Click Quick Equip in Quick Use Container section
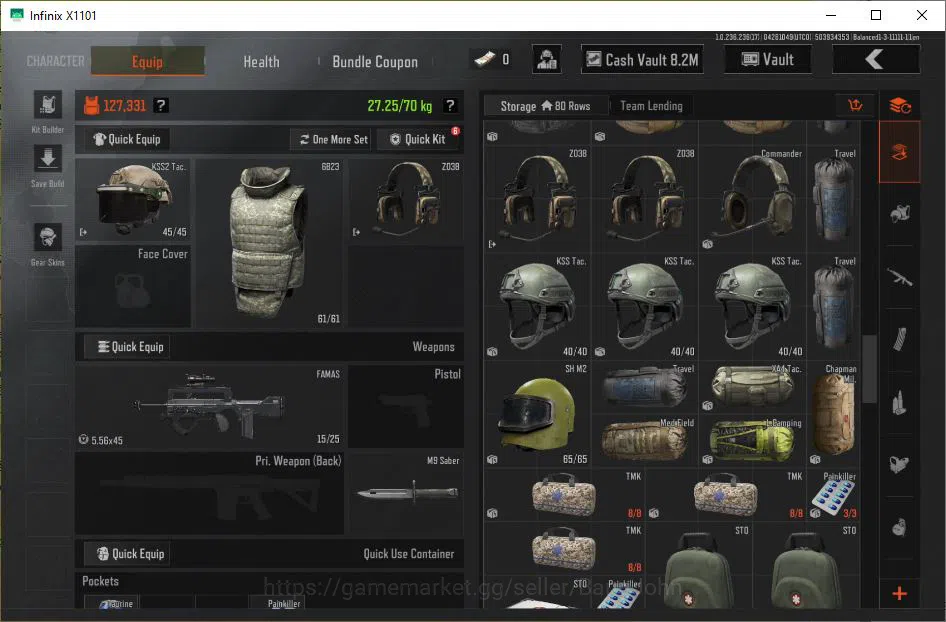Image resolution: width=946 pixels, height=622 pixels. tap(127, 554)
